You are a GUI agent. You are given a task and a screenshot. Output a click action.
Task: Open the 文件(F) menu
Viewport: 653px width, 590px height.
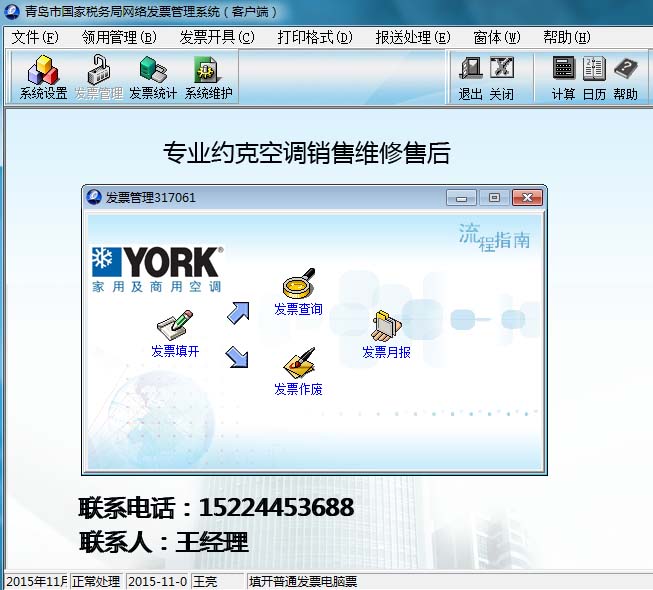coord(35,37)
